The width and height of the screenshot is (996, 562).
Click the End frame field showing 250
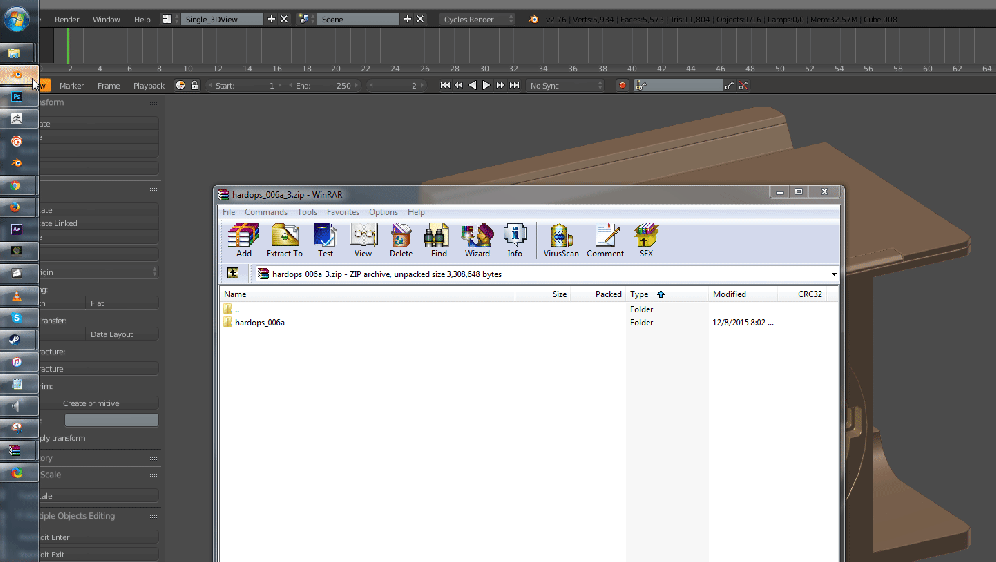pos(328,86)
